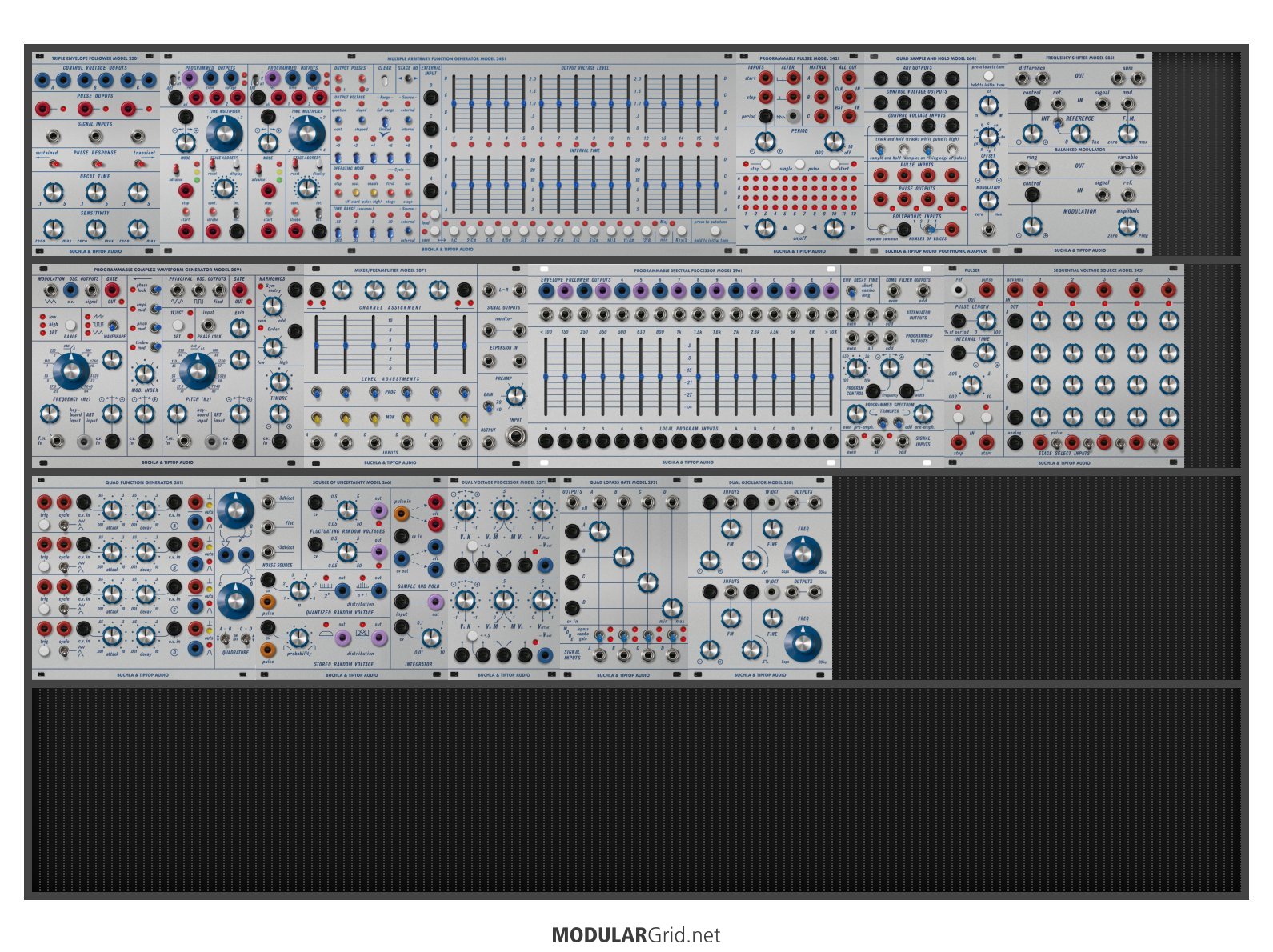Click external input D jack on Model 248

click(x=430, y=98)
